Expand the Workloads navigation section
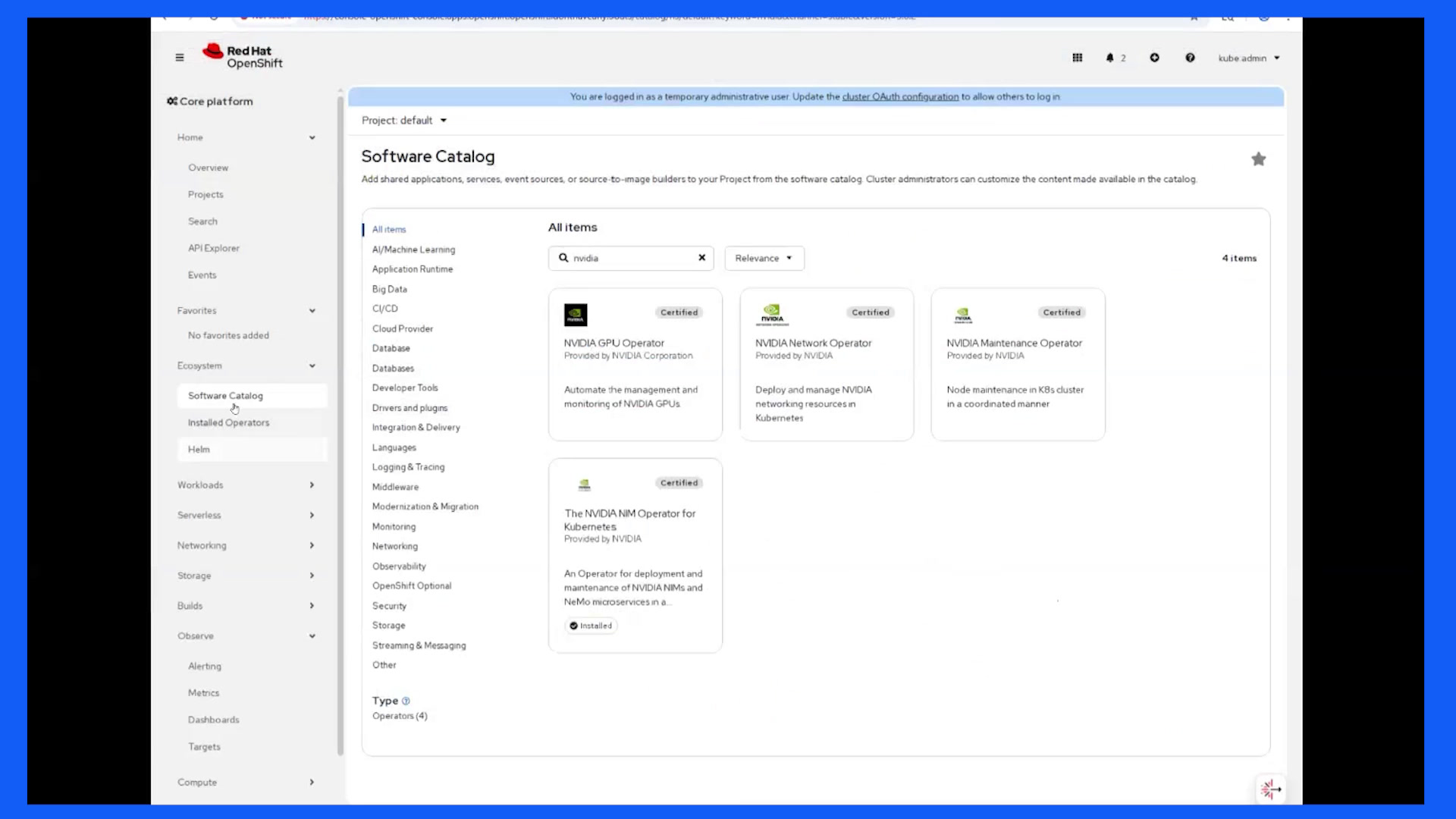The image size is (1456, 819). coord(246,485)
